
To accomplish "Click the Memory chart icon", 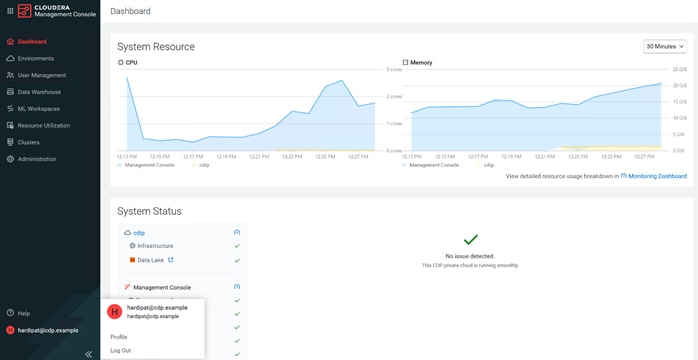I will tap(405, 63).
